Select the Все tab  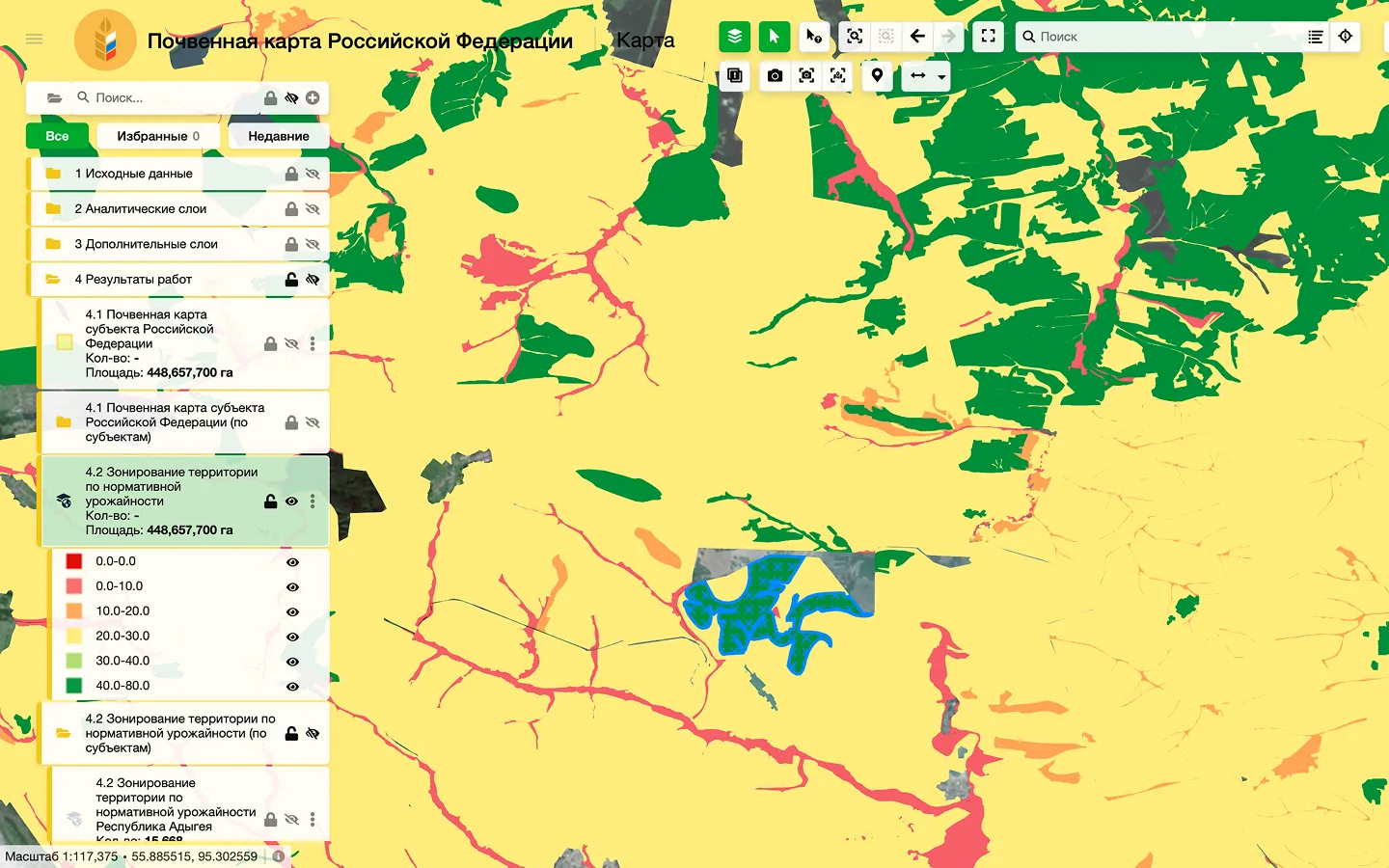[57, 136]
